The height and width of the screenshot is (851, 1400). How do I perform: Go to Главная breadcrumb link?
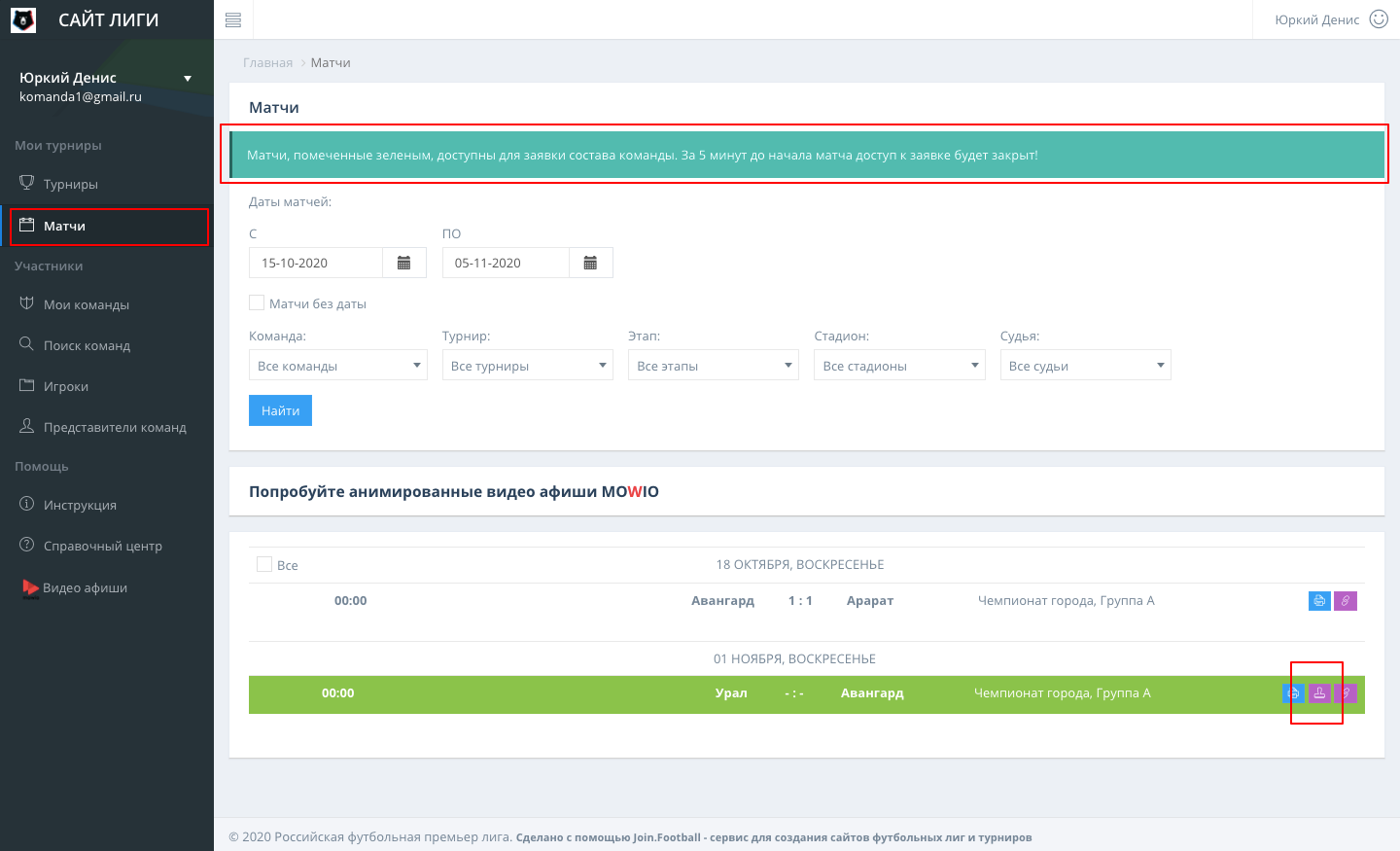coord(267,62)
